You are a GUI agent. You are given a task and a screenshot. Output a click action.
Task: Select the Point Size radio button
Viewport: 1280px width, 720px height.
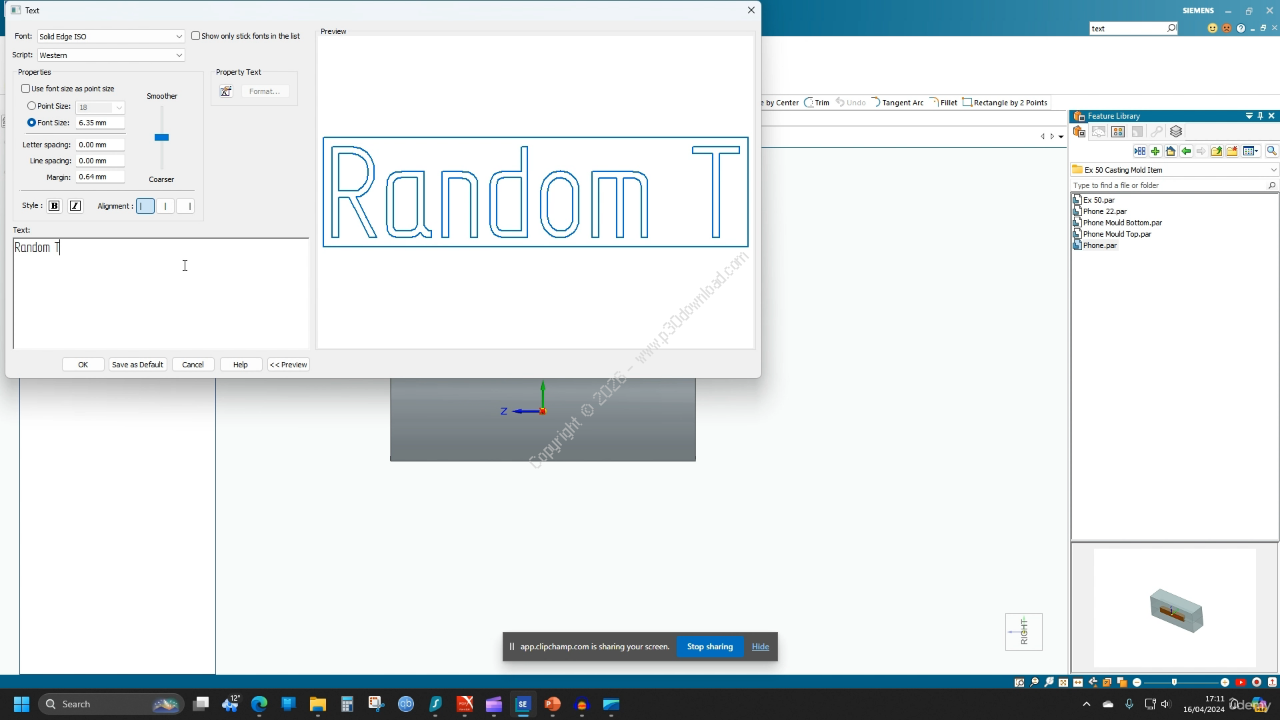pos(32,106)
